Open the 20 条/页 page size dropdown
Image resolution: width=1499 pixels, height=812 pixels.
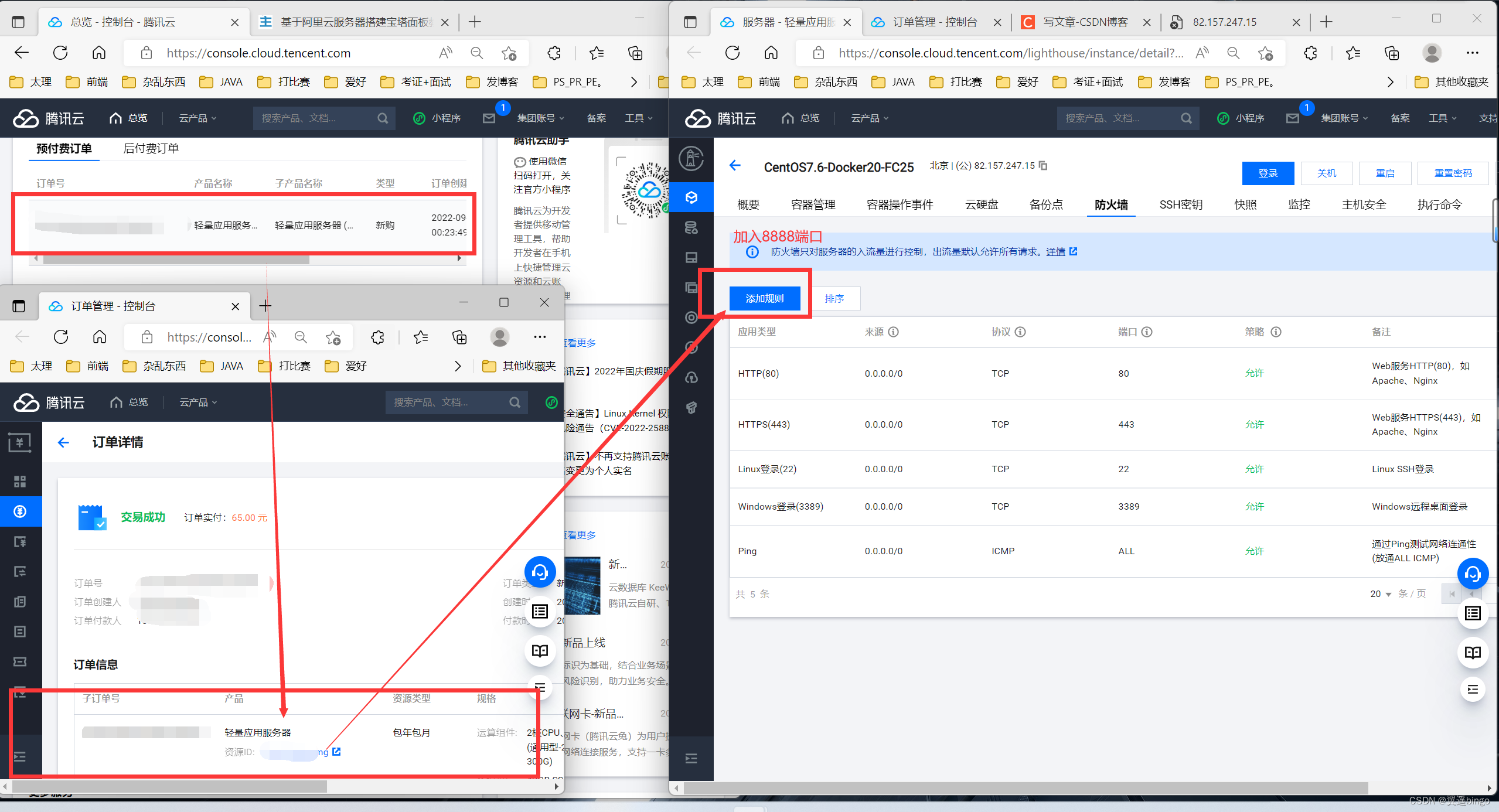(x=1381, y=594)
